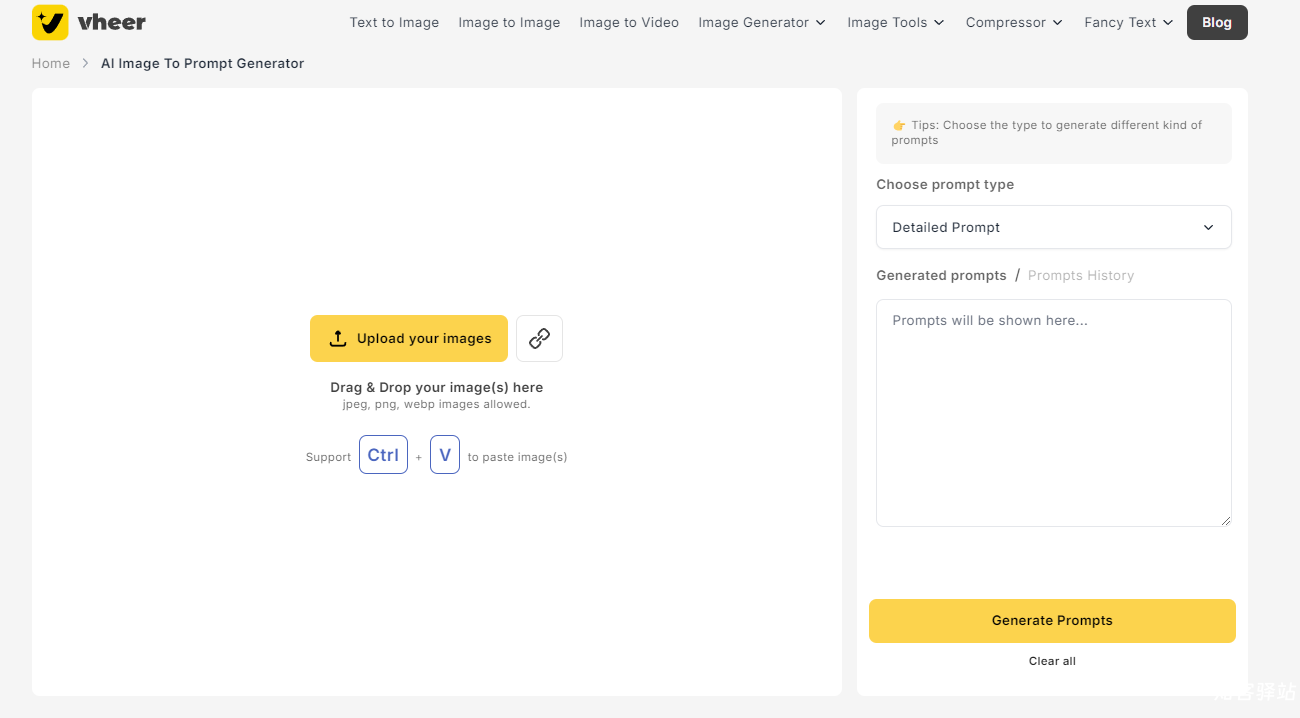Open the Fancy Text dropdown
Viewport: 1300px width, 718px height.
(1128, 22)
